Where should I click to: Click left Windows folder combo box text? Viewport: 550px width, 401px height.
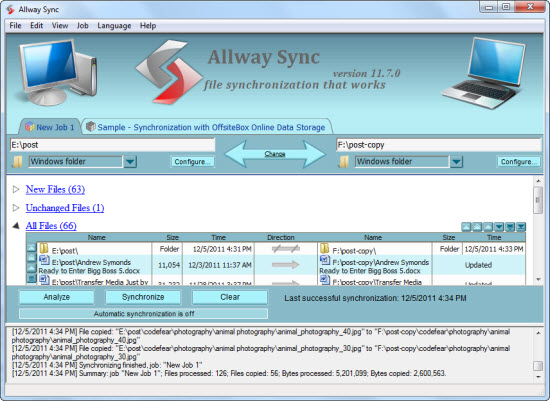[x=75, y=162]
